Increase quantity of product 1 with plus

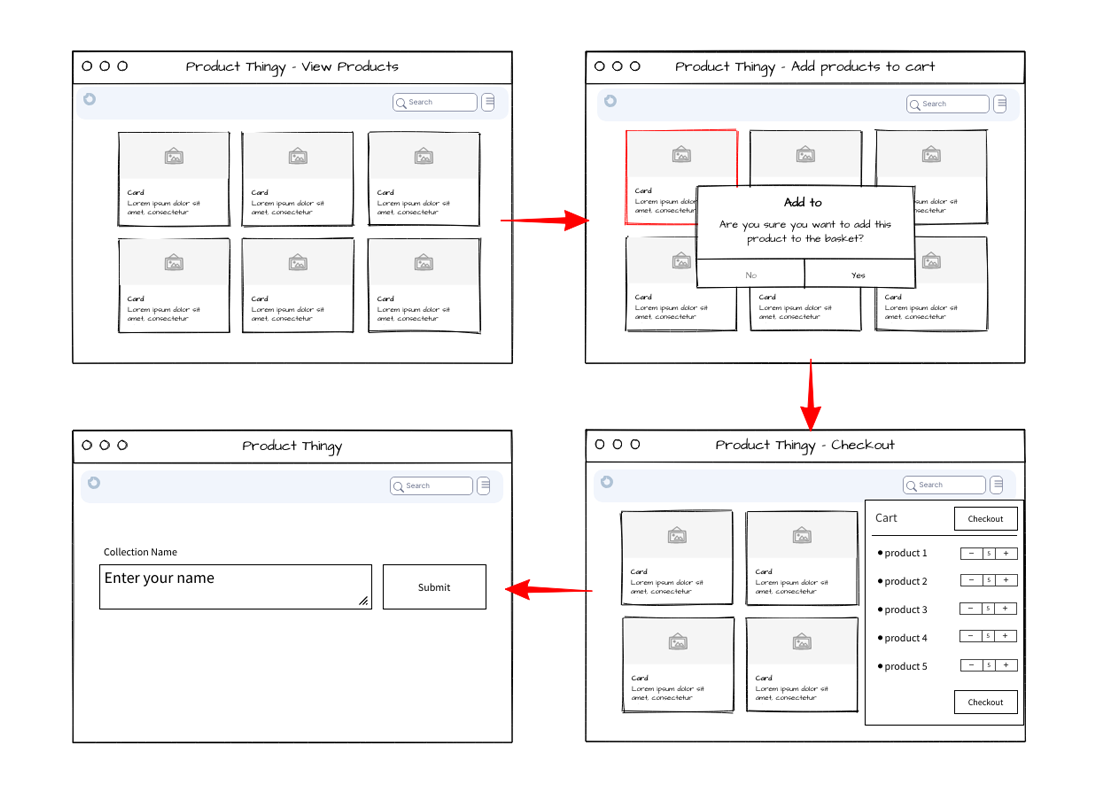tap(1006, 553)
